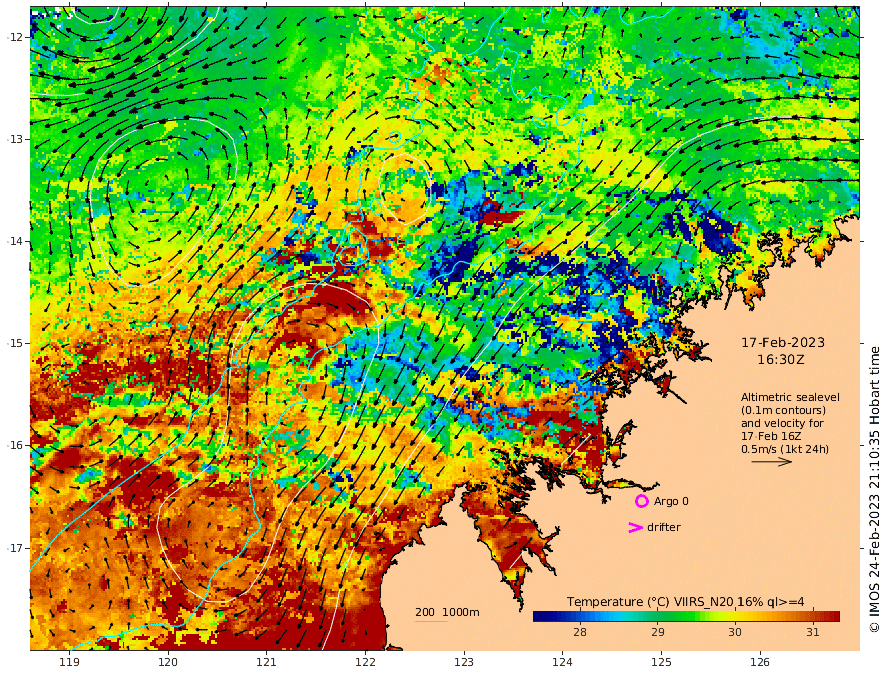Click the temperature color bar at 31

813,617
